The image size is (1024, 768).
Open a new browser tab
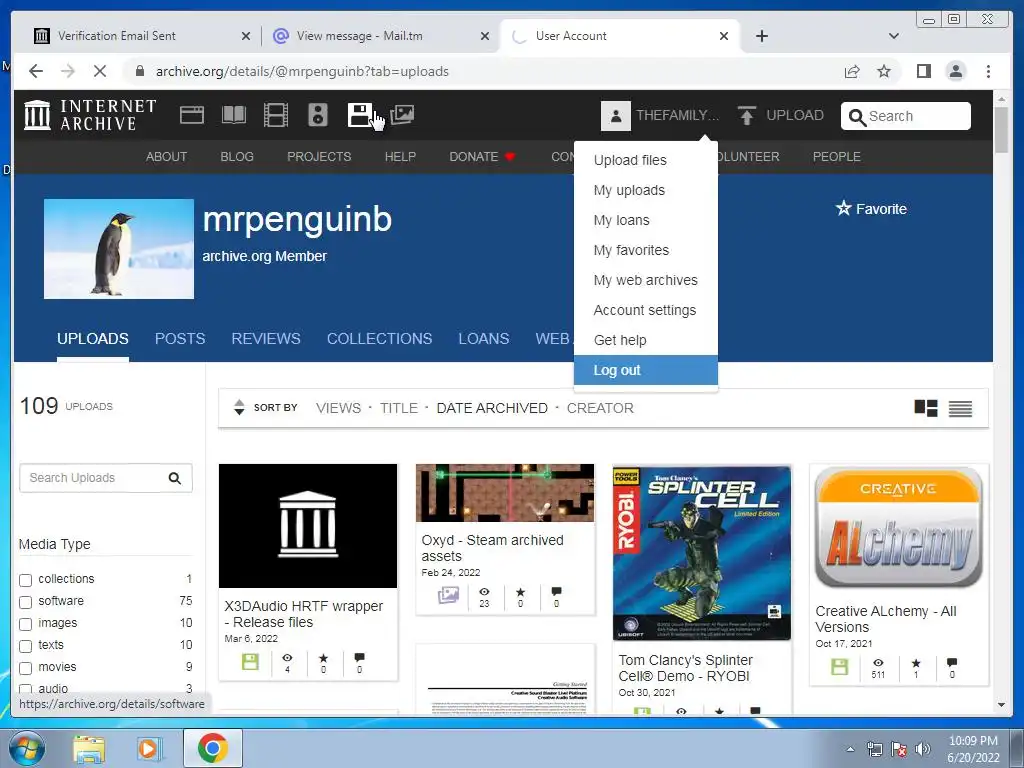pyautogui.click(x=761, y=36)
